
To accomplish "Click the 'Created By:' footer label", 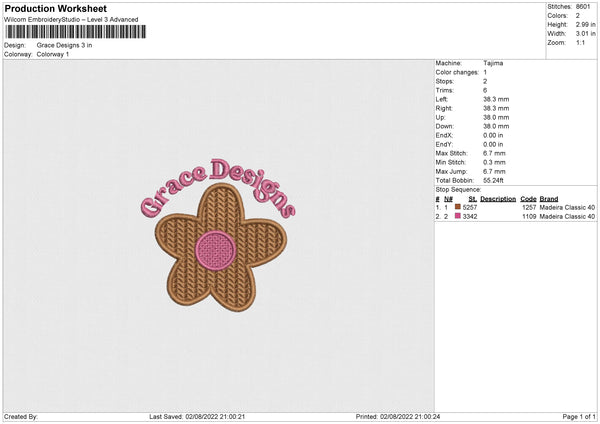I will click(21, 416).
